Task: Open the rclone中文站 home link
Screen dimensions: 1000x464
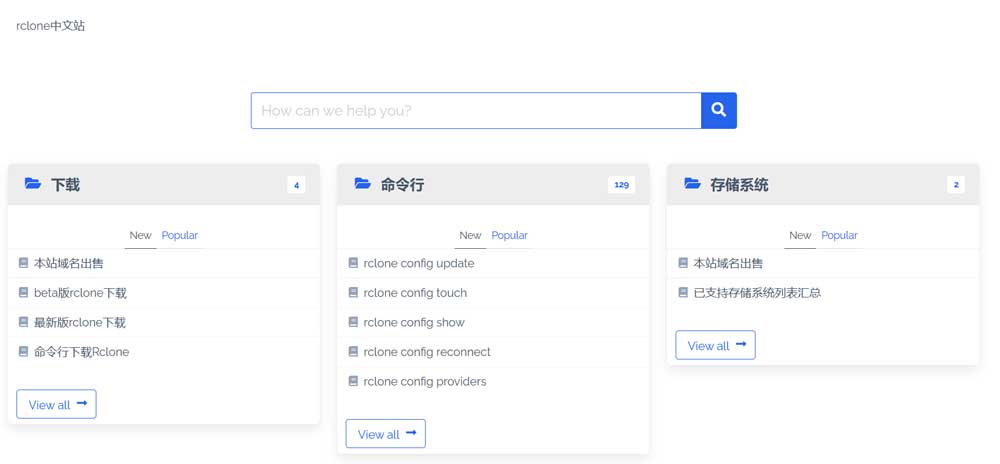Action: click(x=51, y=26)
